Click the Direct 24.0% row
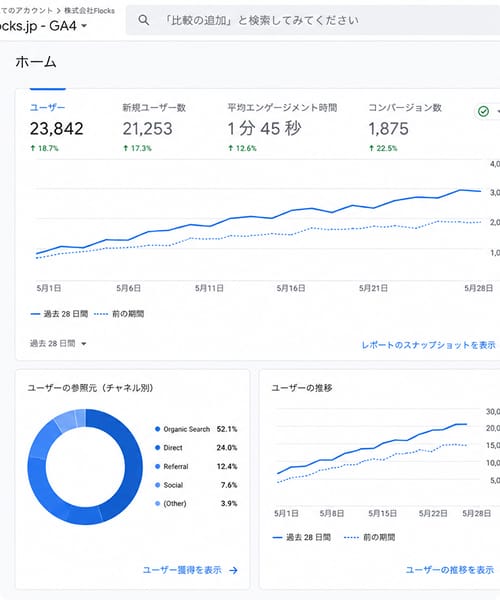The image size is (500, 600). [196, 447]
